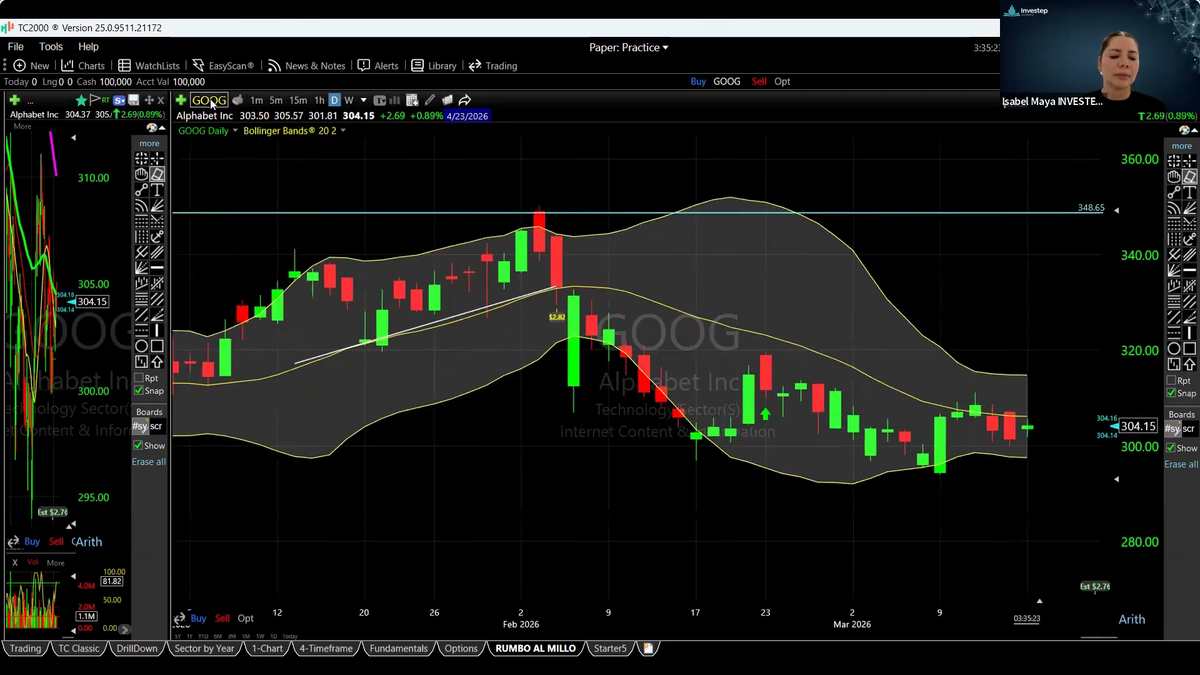
Task: Choose the hand pan tool in left palette
Action: (141, 174)
